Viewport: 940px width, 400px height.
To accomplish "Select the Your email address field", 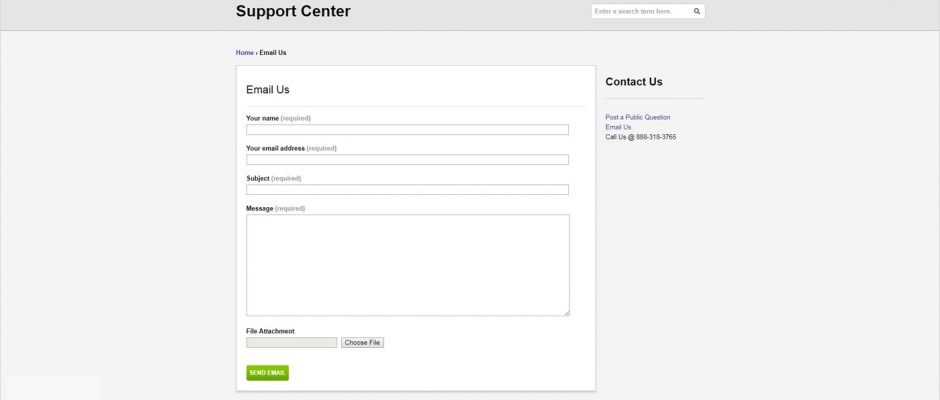I will 407,160.
